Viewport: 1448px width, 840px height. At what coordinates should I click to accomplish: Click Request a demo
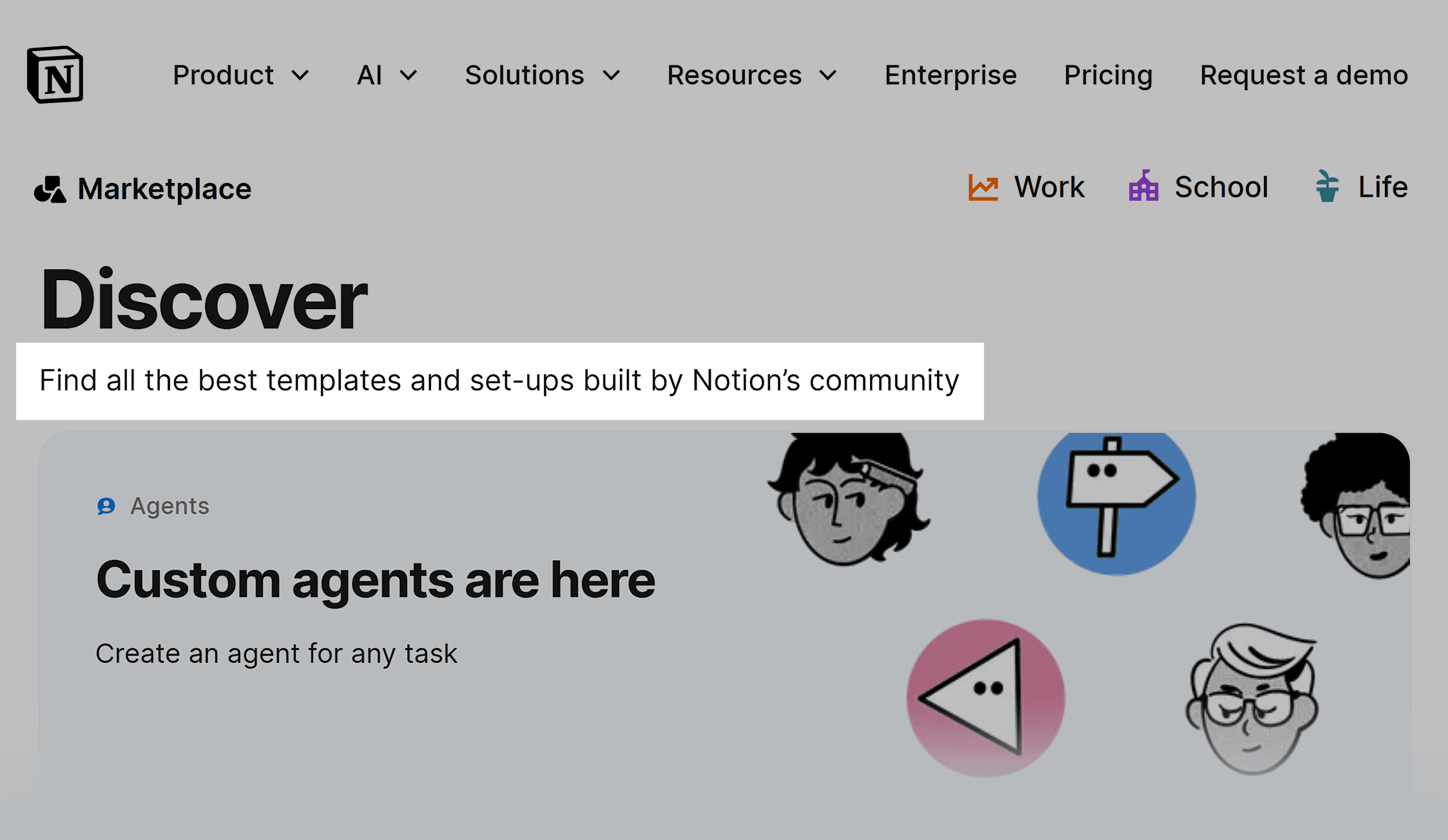coord(1303,75)
